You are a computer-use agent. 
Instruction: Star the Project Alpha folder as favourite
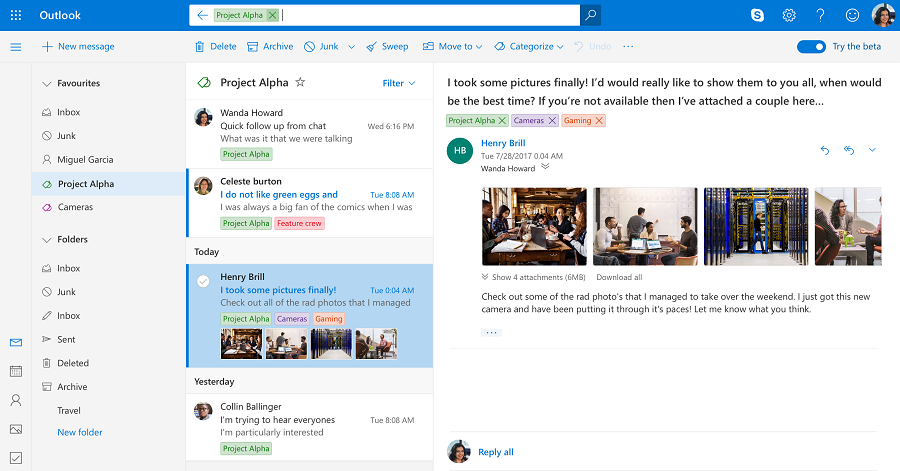coord(300,83)
